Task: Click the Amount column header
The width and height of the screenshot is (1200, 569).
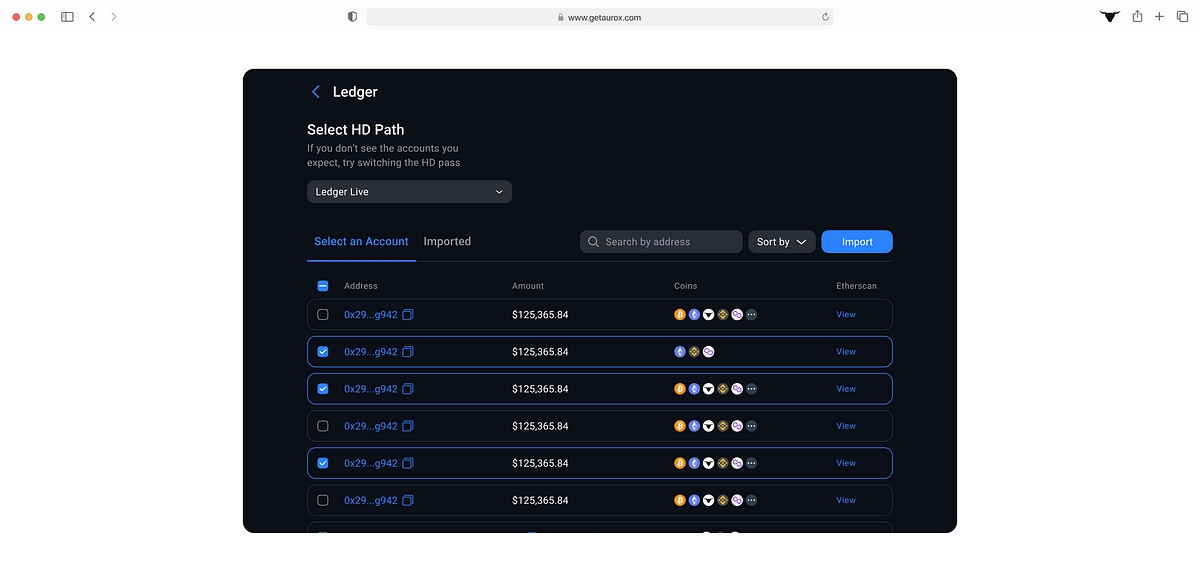Action: coord(528,286)
